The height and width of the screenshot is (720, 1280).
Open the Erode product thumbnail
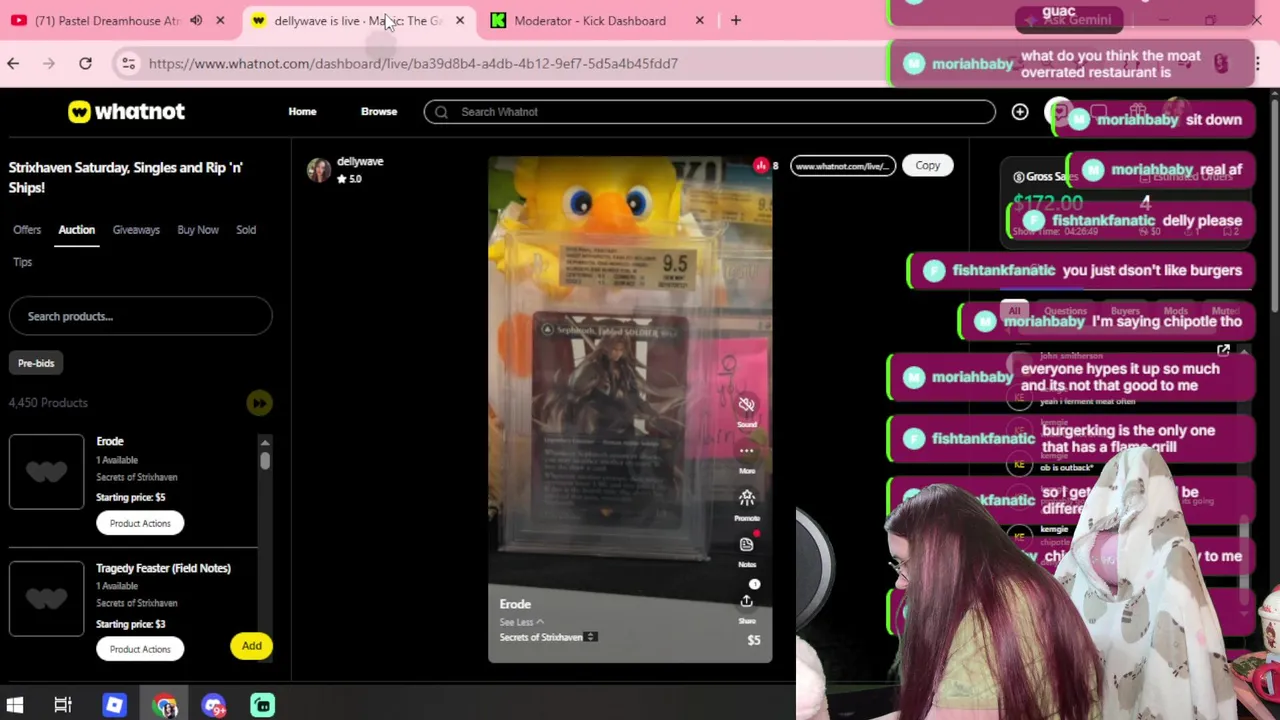pos(47,472)
